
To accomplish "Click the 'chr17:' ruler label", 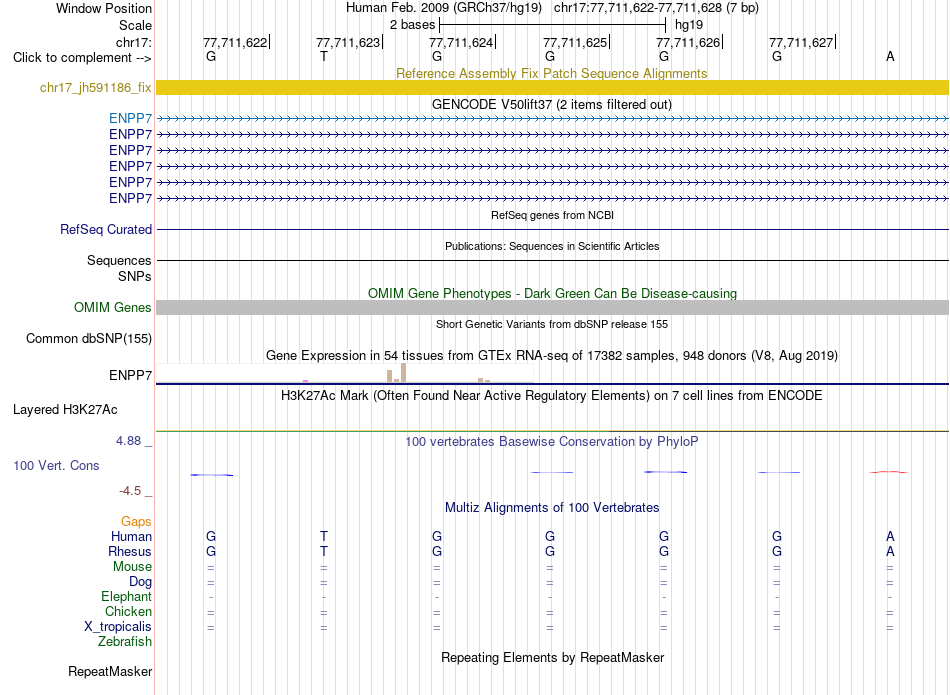I will click(133, 42).
